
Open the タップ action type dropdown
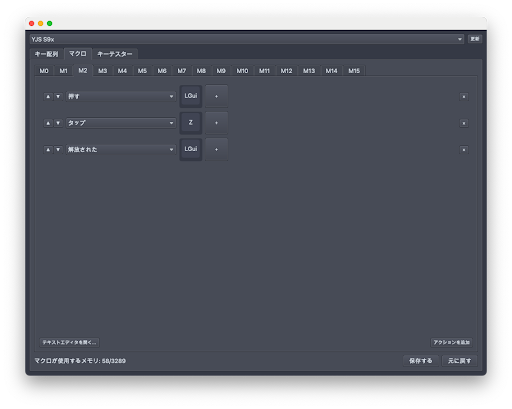pos(121,123)
